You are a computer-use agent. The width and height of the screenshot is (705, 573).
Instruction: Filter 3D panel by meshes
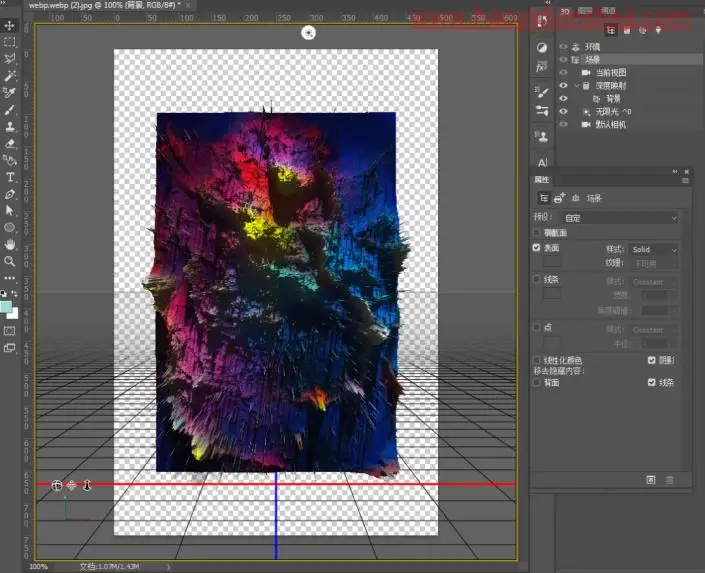(627, 31)
